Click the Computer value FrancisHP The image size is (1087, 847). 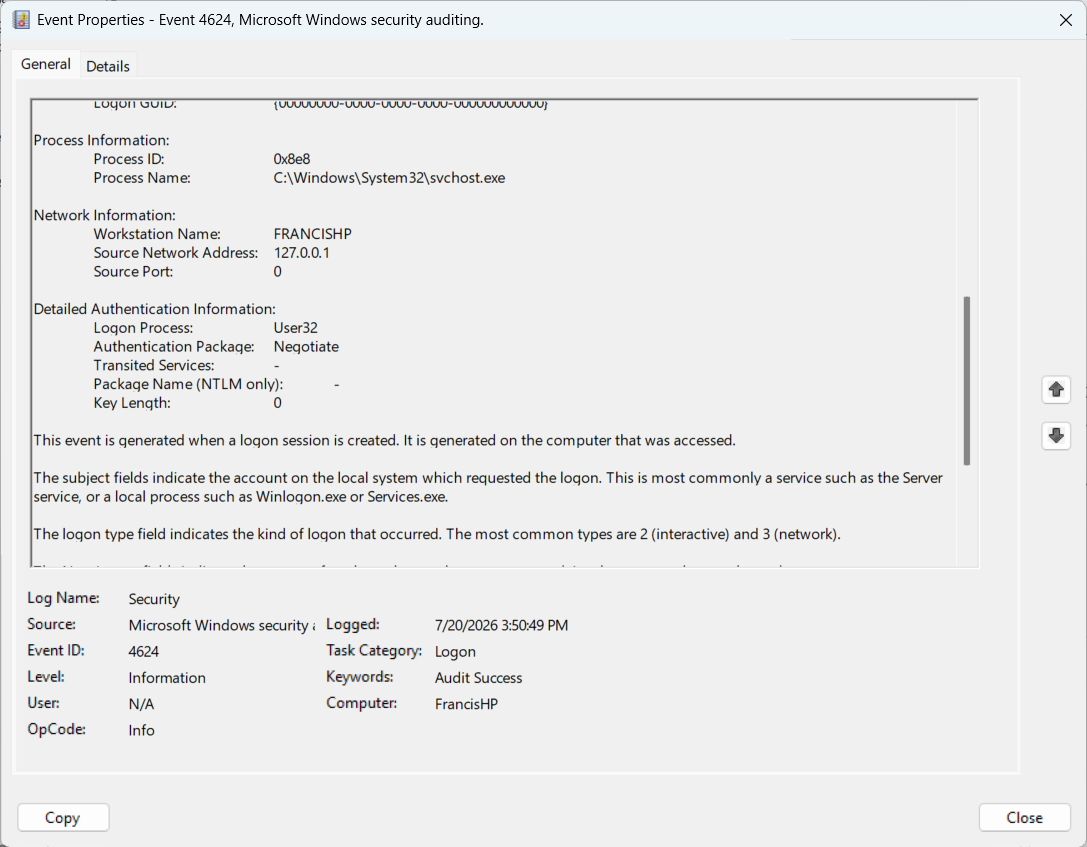(466, 704)
